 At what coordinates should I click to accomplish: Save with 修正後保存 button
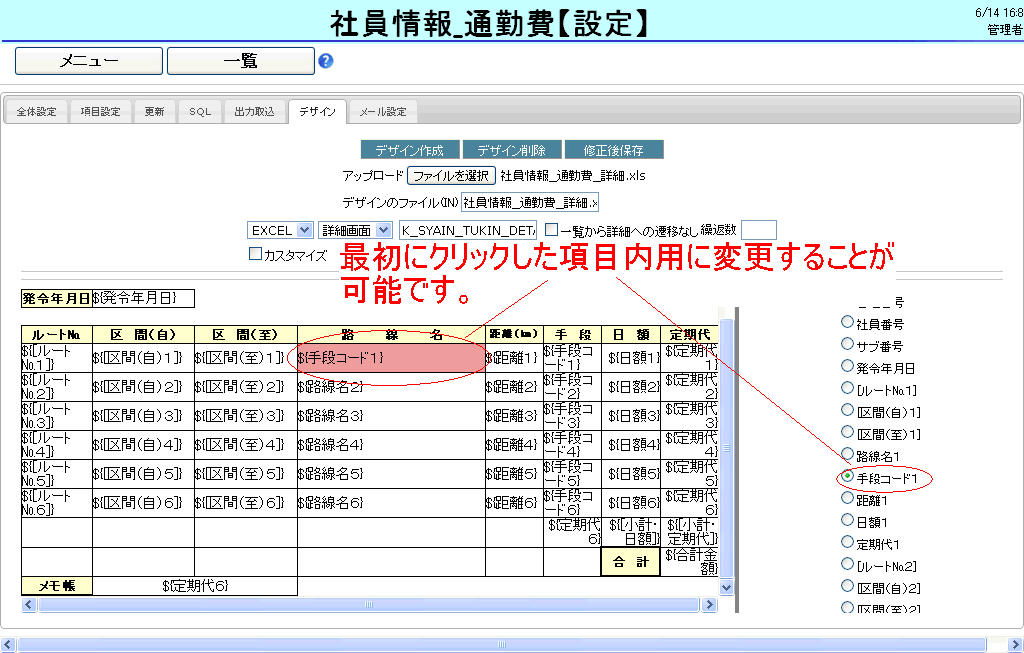pos(613,150)
